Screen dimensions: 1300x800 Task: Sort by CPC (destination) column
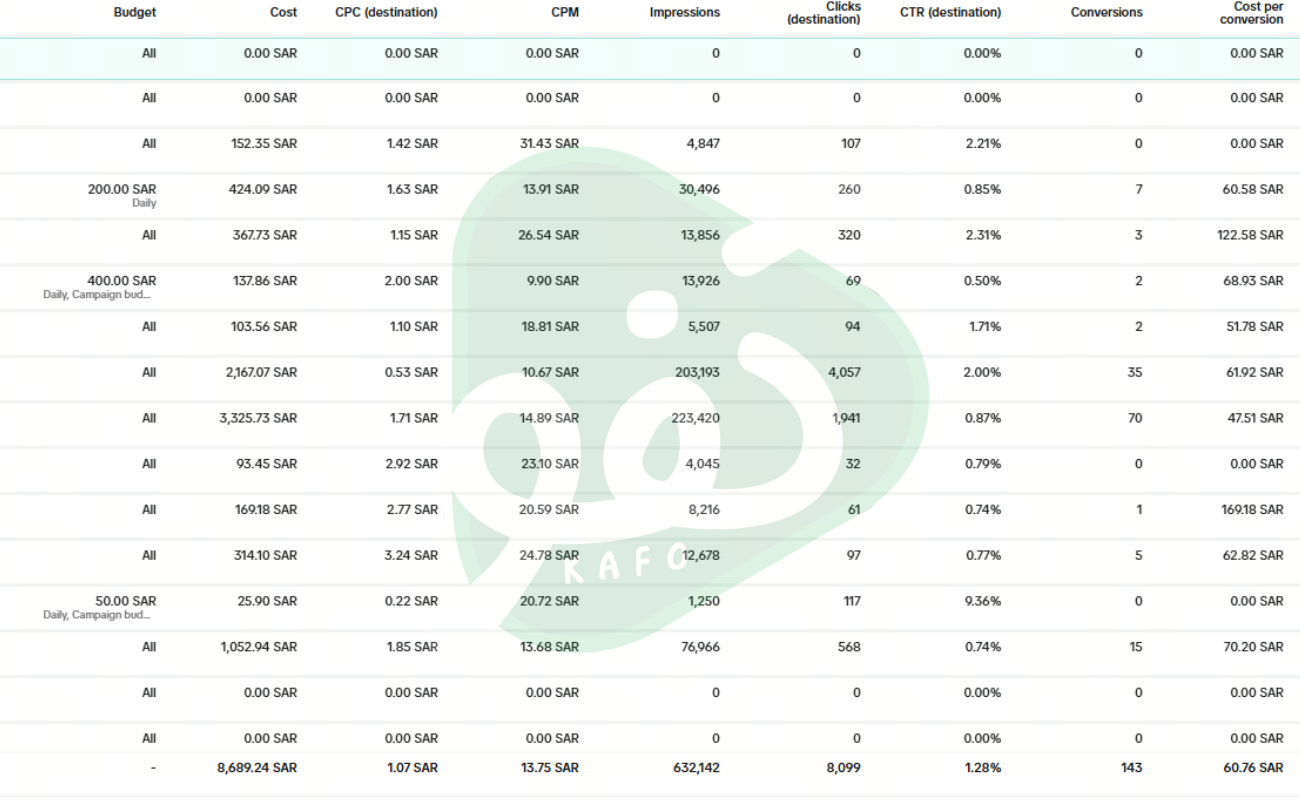(x=386, y=13)
